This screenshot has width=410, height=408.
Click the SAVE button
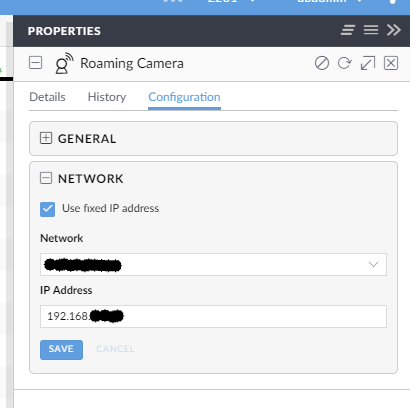tap(61, 350)
